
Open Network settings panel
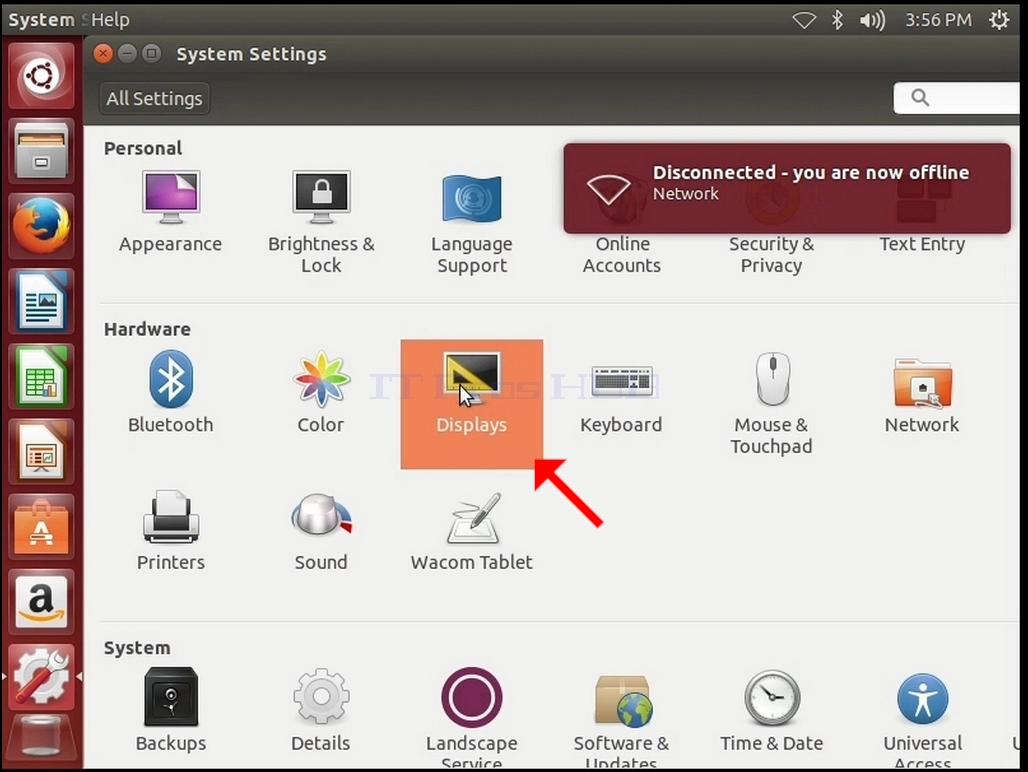[x=922, y=395]
